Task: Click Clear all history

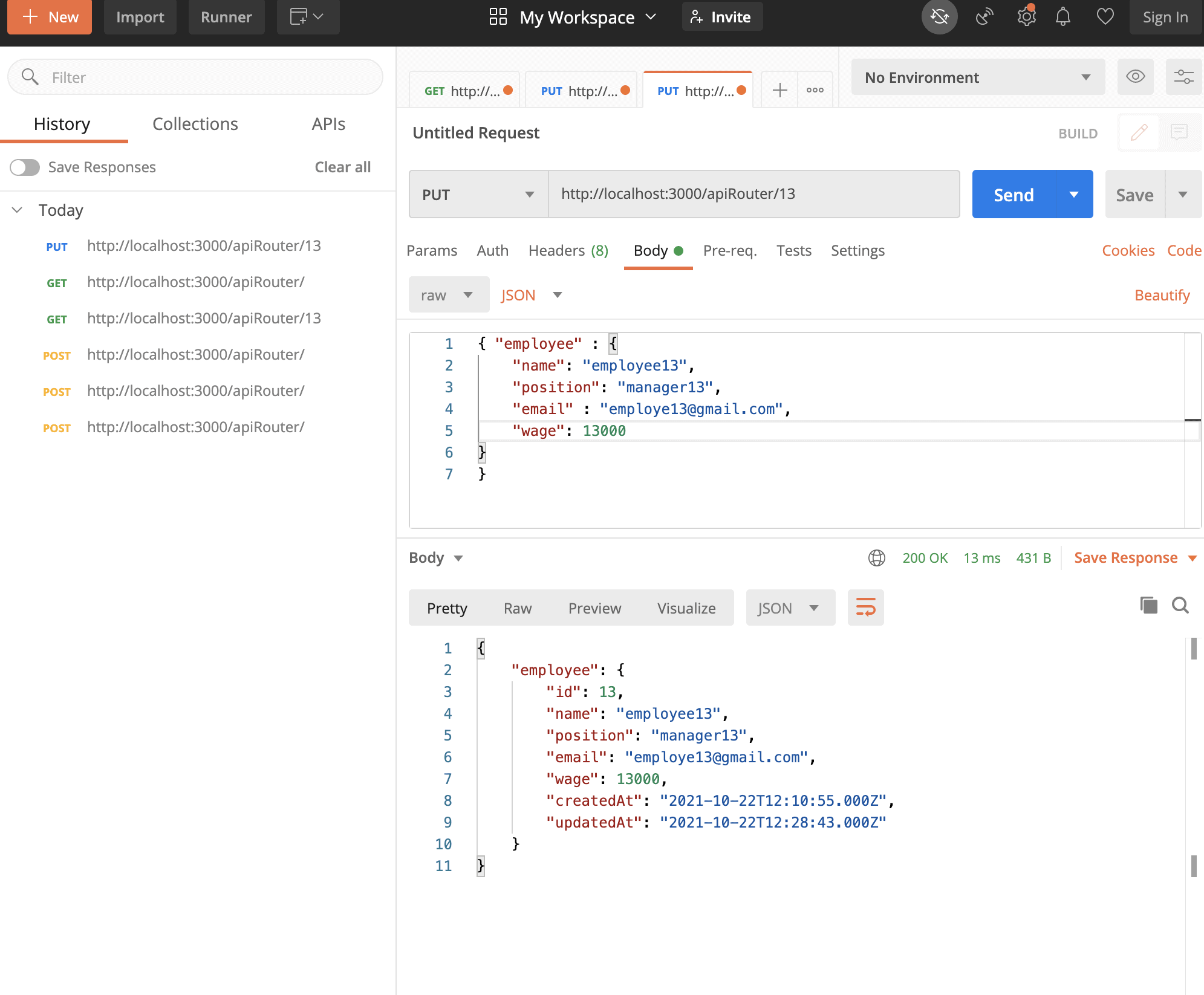Action: click(x=342, y=167)
